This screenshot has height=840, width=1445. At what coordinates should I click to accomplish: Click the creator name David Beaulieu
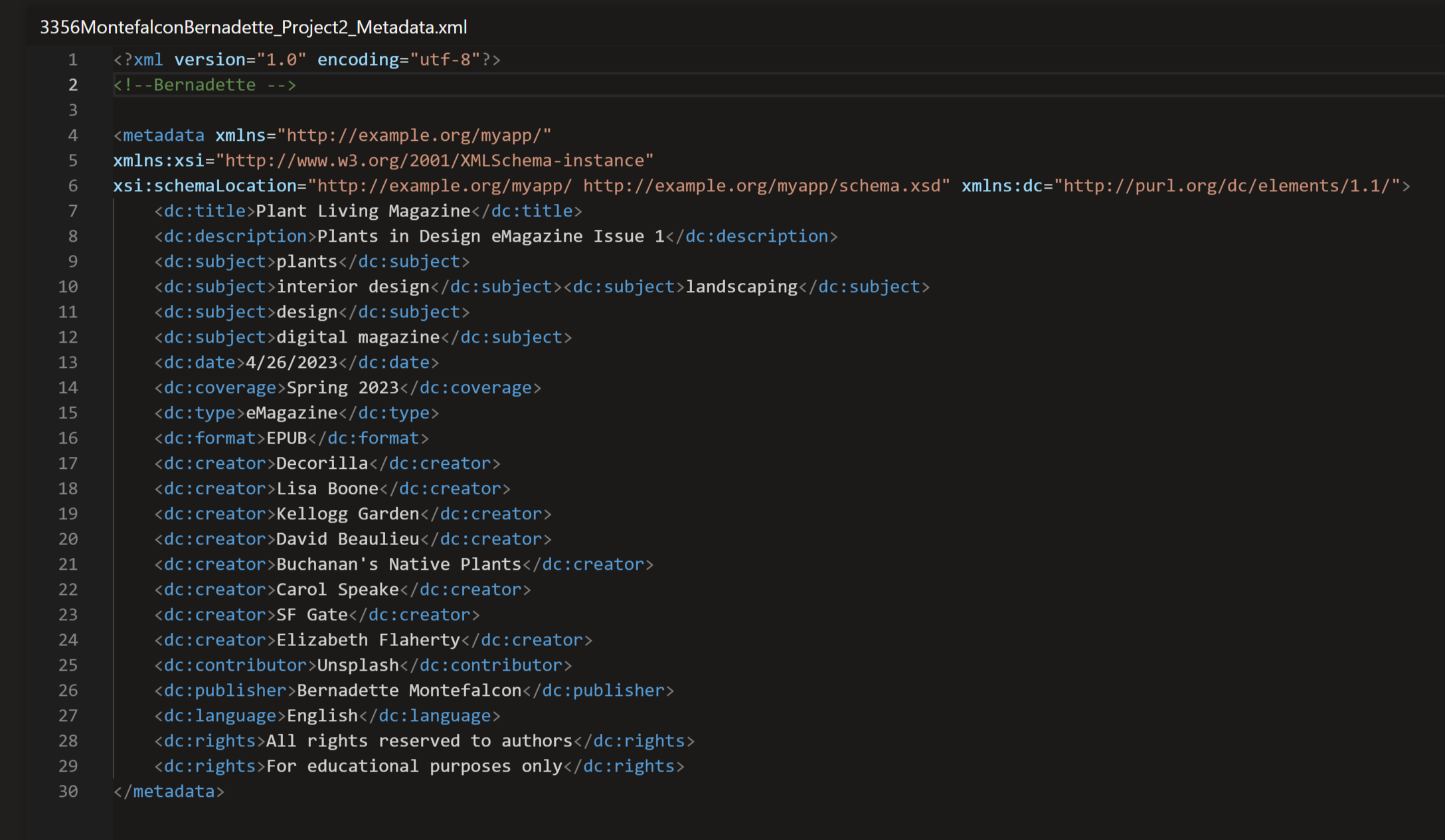(x=348, y=539)
